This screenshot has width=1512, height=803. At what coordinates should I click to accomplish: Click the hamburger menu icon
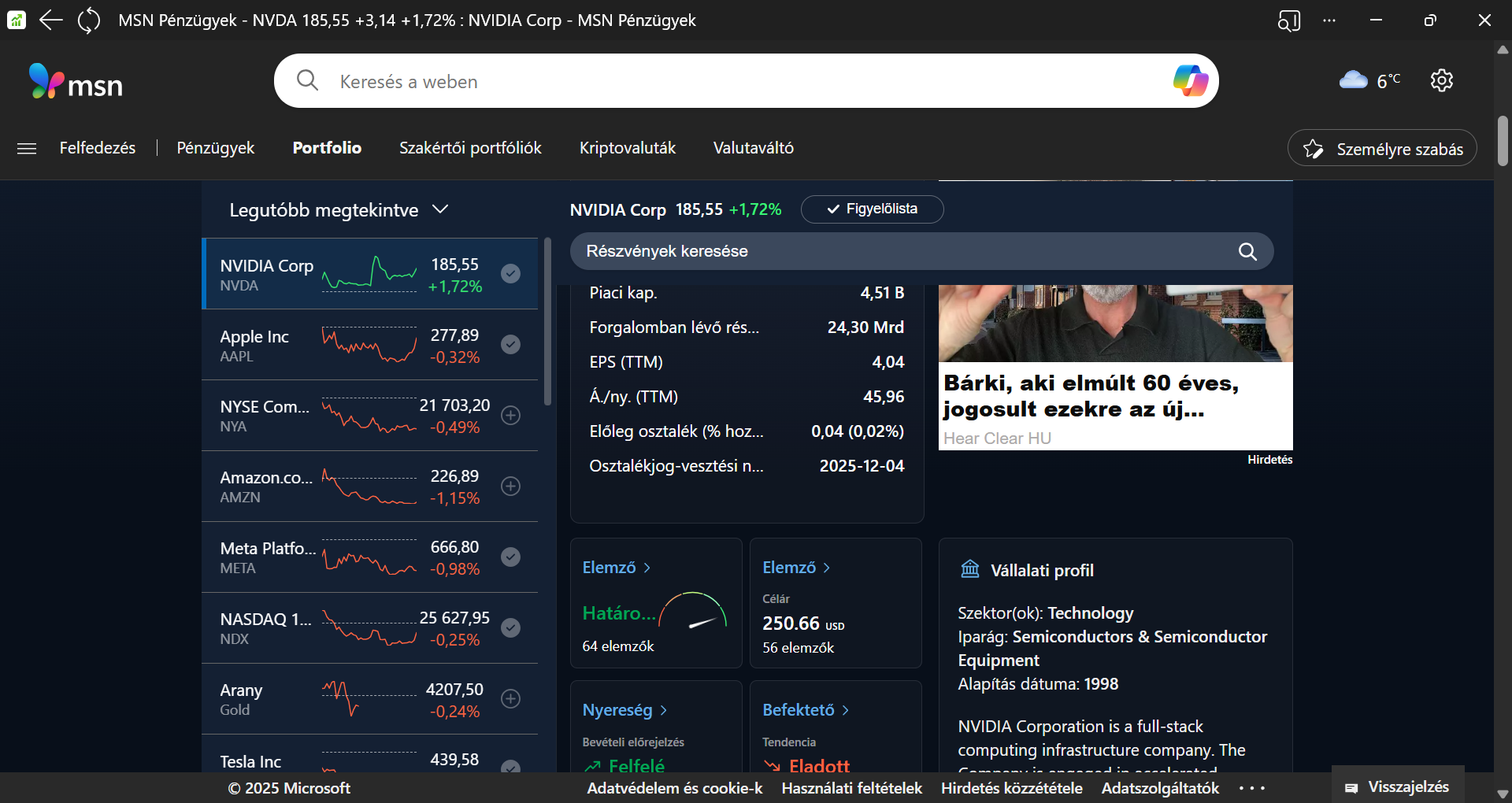(27, 148)
